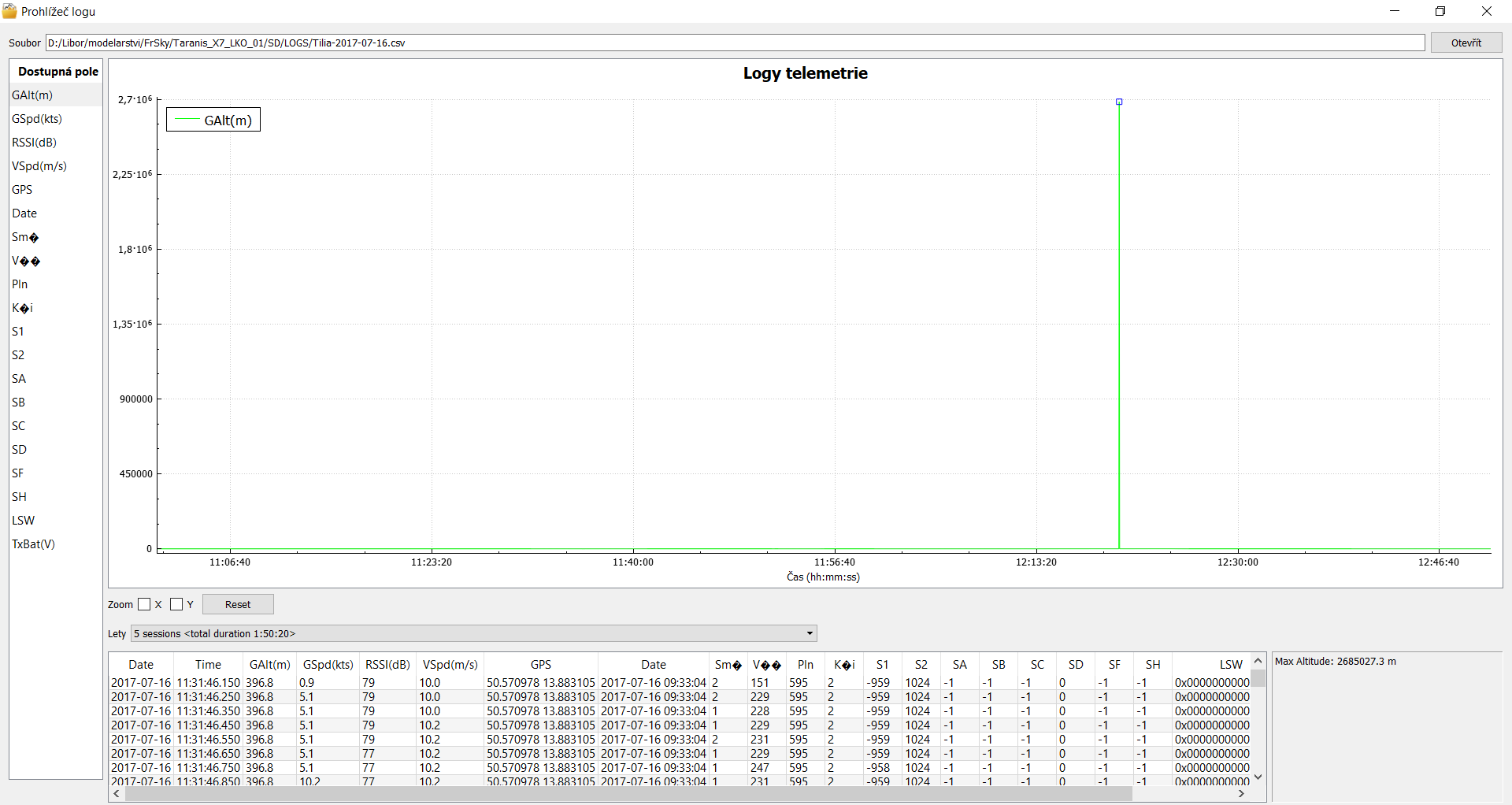1512x805 pixels.
Task: Enable the X zoom checkbox
Action: click(144, 604)
